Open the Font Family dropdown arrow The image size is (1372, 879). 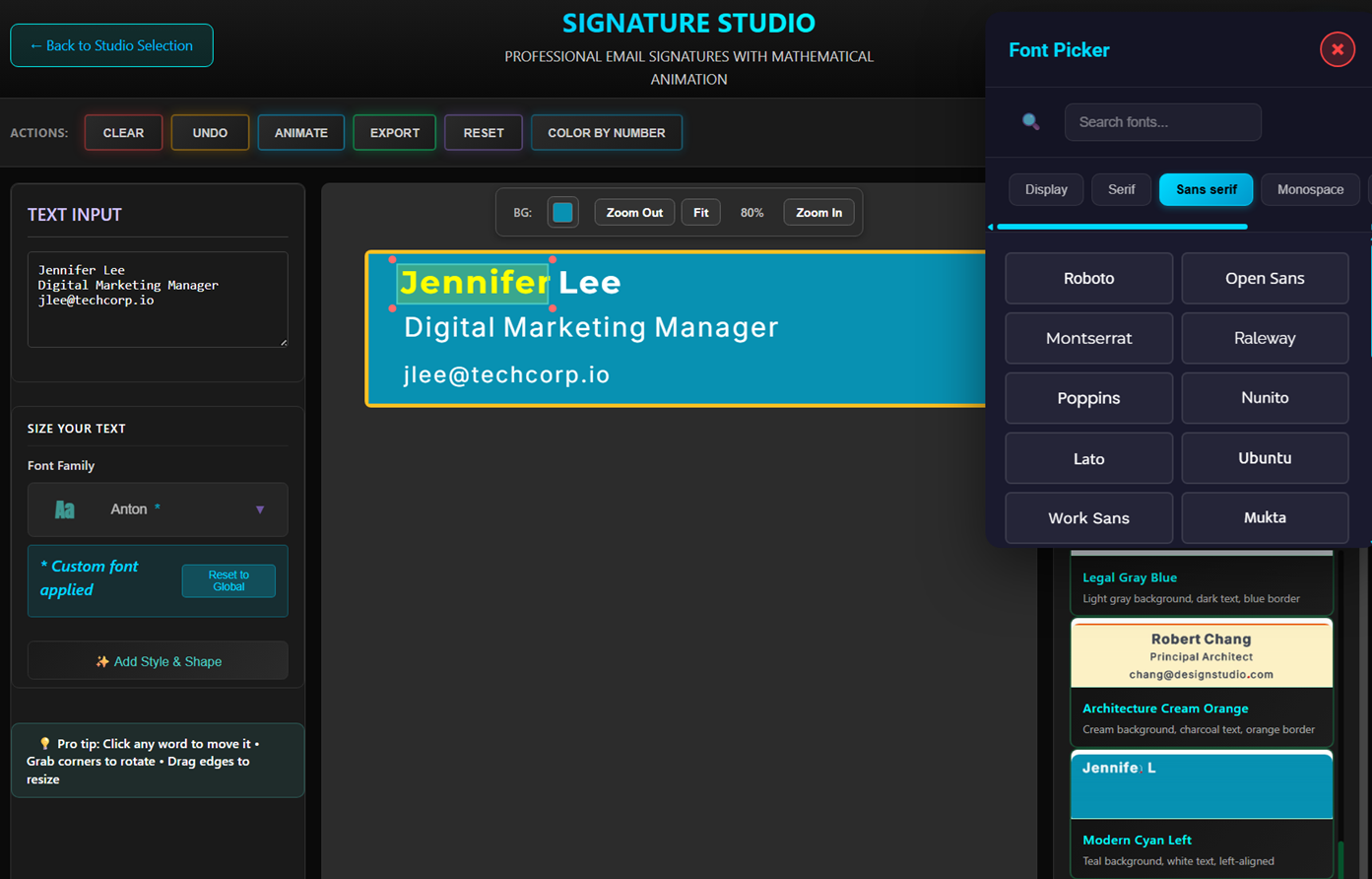(x=260, y=509)
